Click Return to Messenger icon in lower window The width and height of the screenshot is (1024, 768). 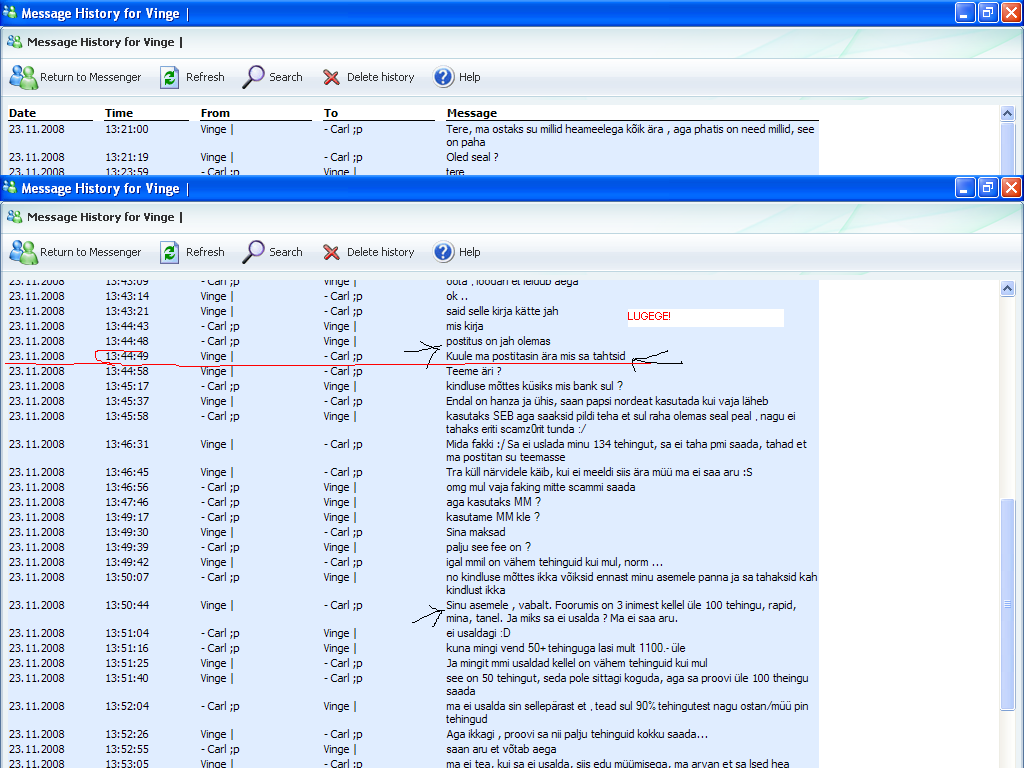point(23,252)
